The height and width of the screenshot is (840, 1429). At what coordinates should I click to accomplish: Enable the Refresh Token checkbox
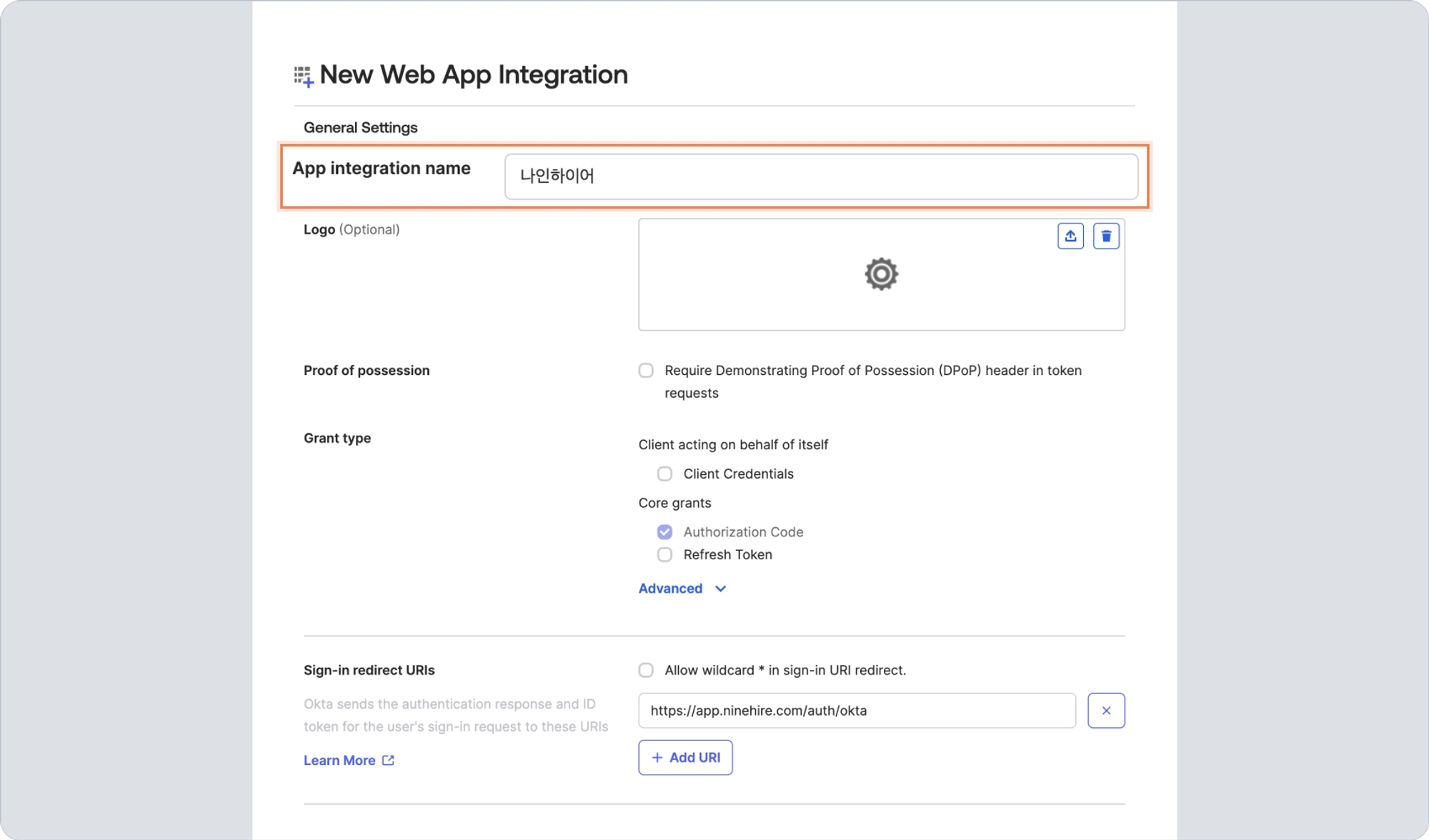(664, 554)
